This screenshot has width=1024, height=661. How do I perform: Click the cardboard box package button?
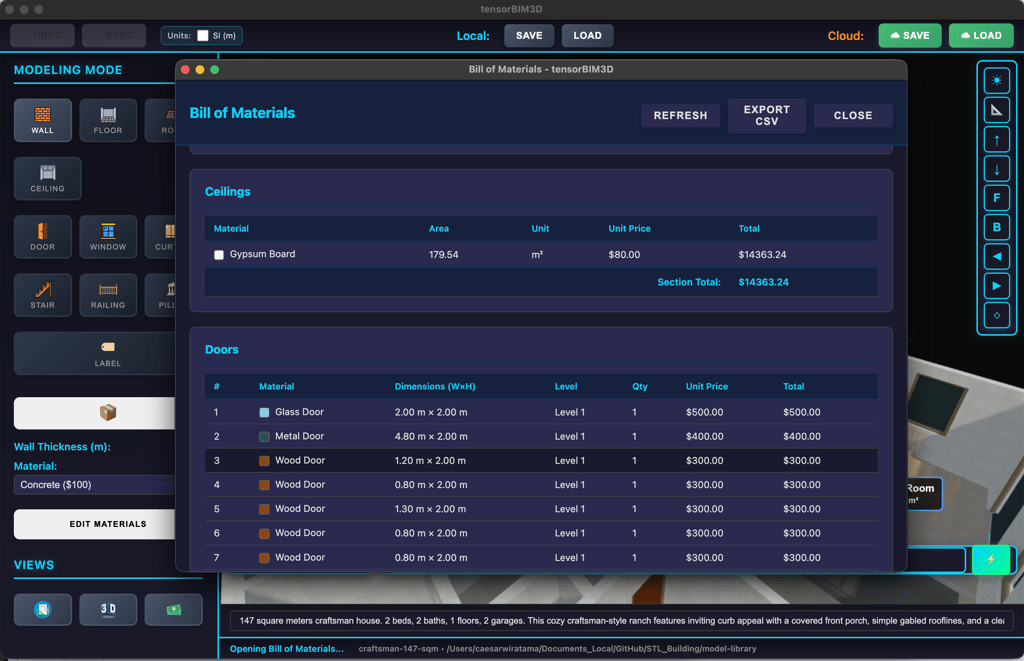pos(95,413)
